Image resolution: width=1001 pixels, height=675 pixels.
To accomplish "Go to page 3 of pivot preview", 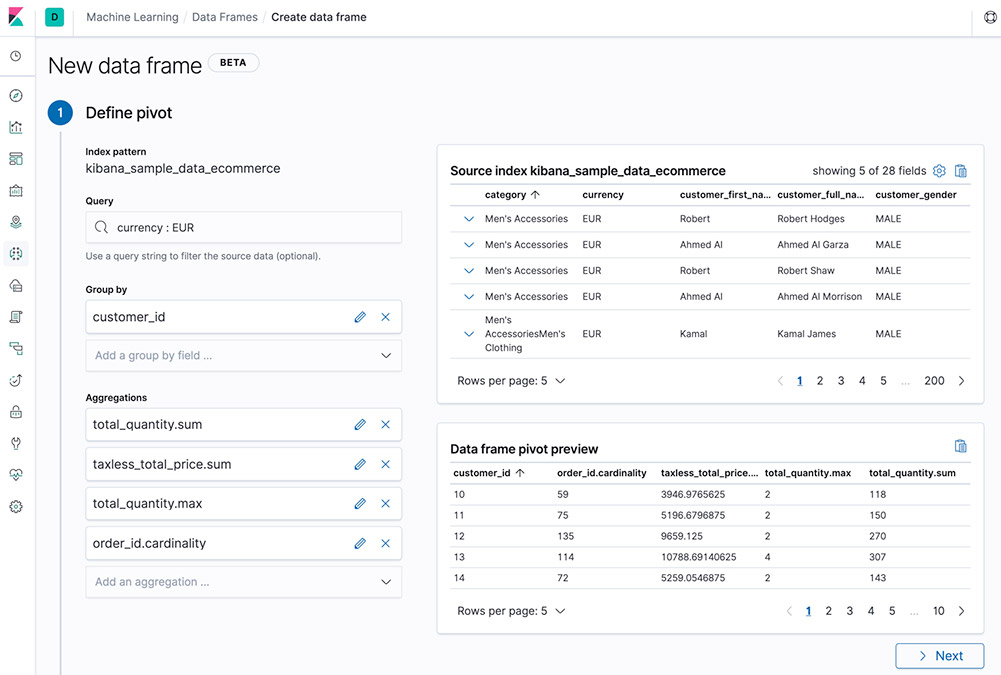I will tap(850, 611).
